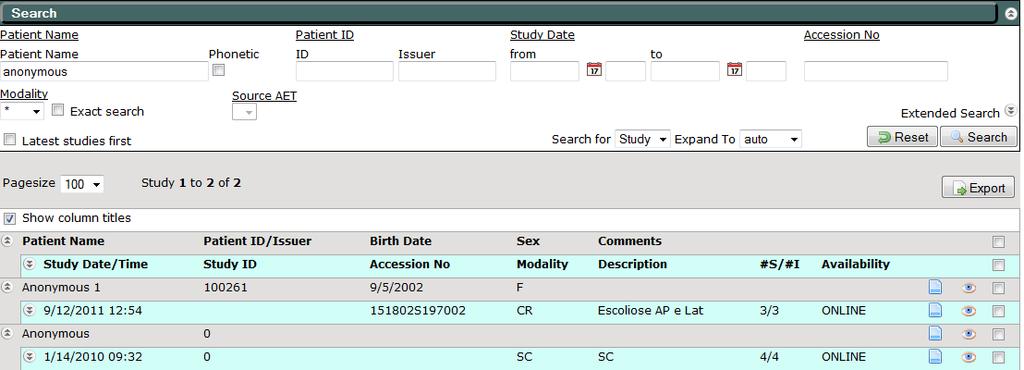The height and width of the screenshot is (370, 1024).
Task: Focus the Study Date from date field
Action: point(545,71)
